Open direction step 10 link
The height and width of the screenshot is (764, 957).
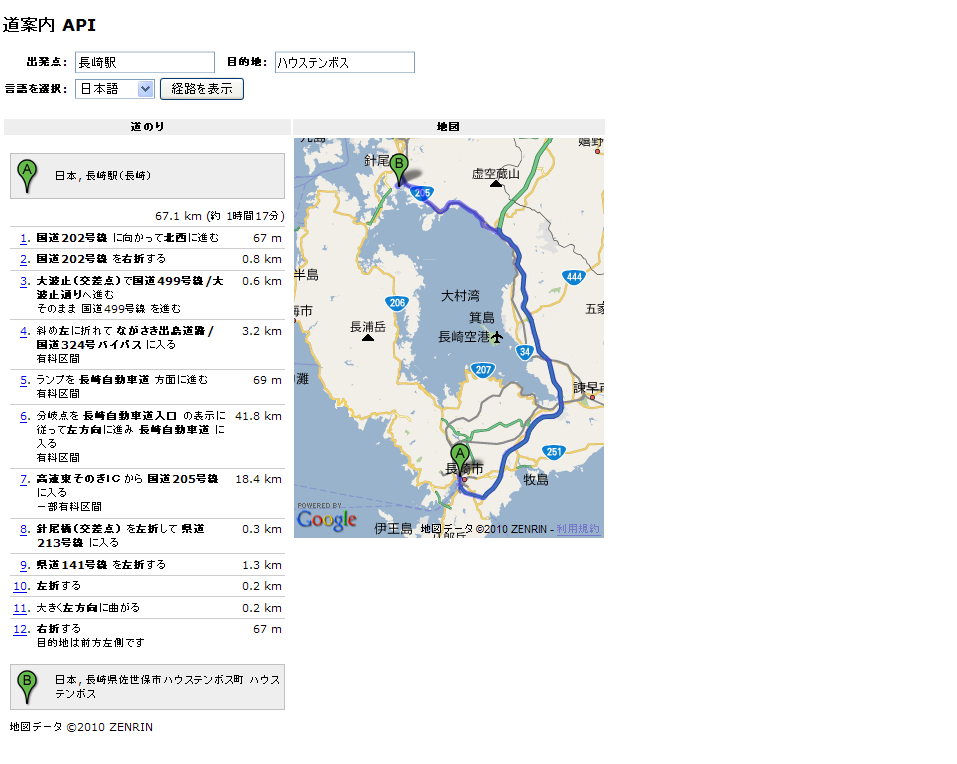(21, 586)
